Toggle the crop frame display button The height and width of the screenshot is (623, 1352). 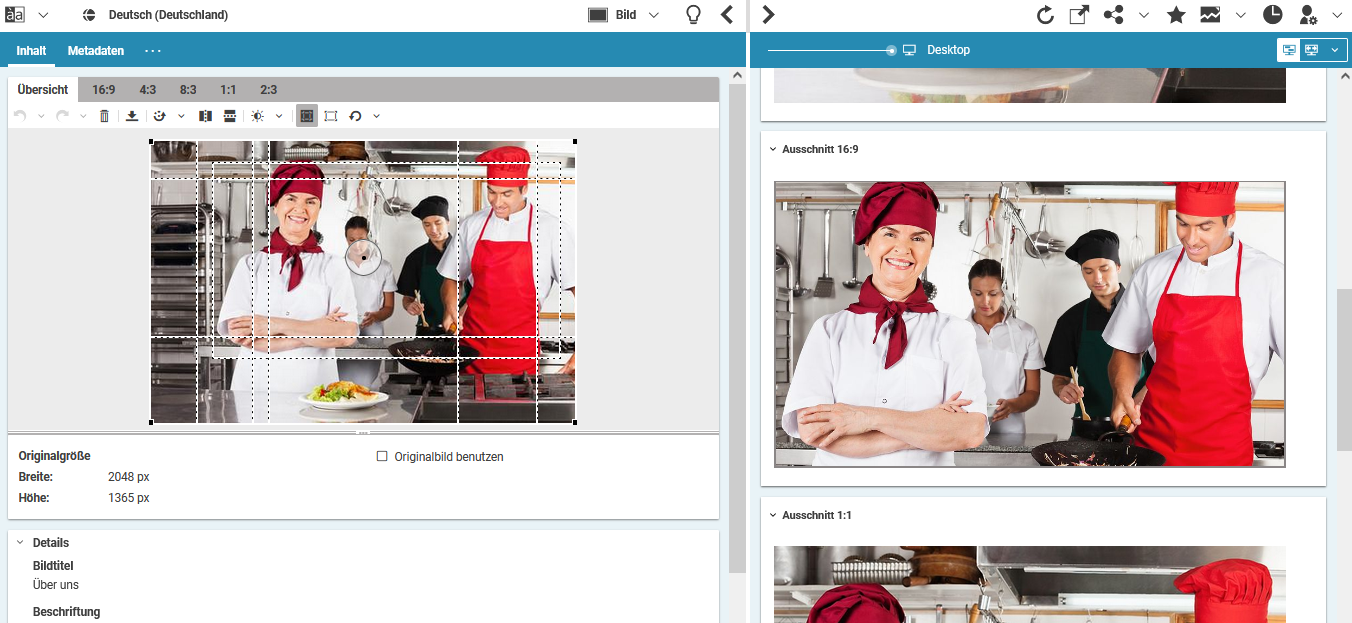pos(306,116)
